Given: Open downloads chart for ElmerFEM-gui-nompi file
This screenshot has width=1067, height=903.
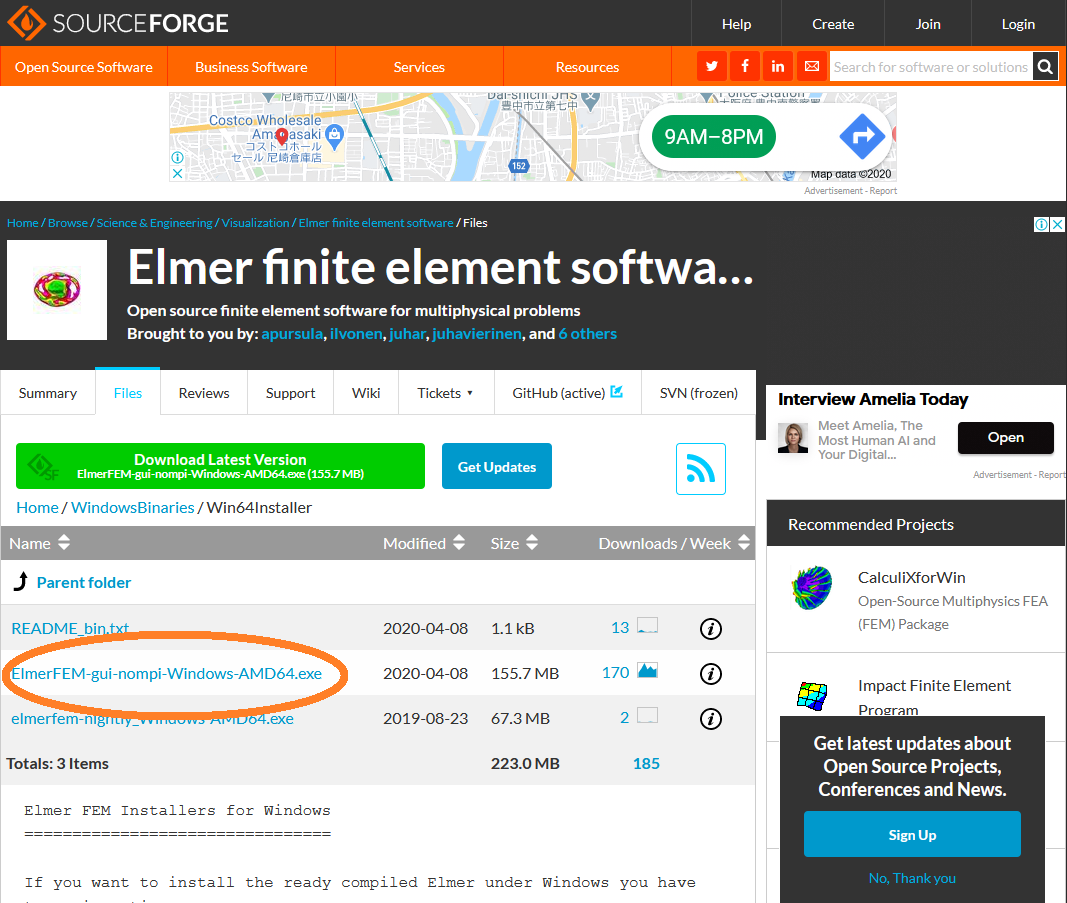Looking at the screenshot, I should pyautogui.click(x=647, y=670).
